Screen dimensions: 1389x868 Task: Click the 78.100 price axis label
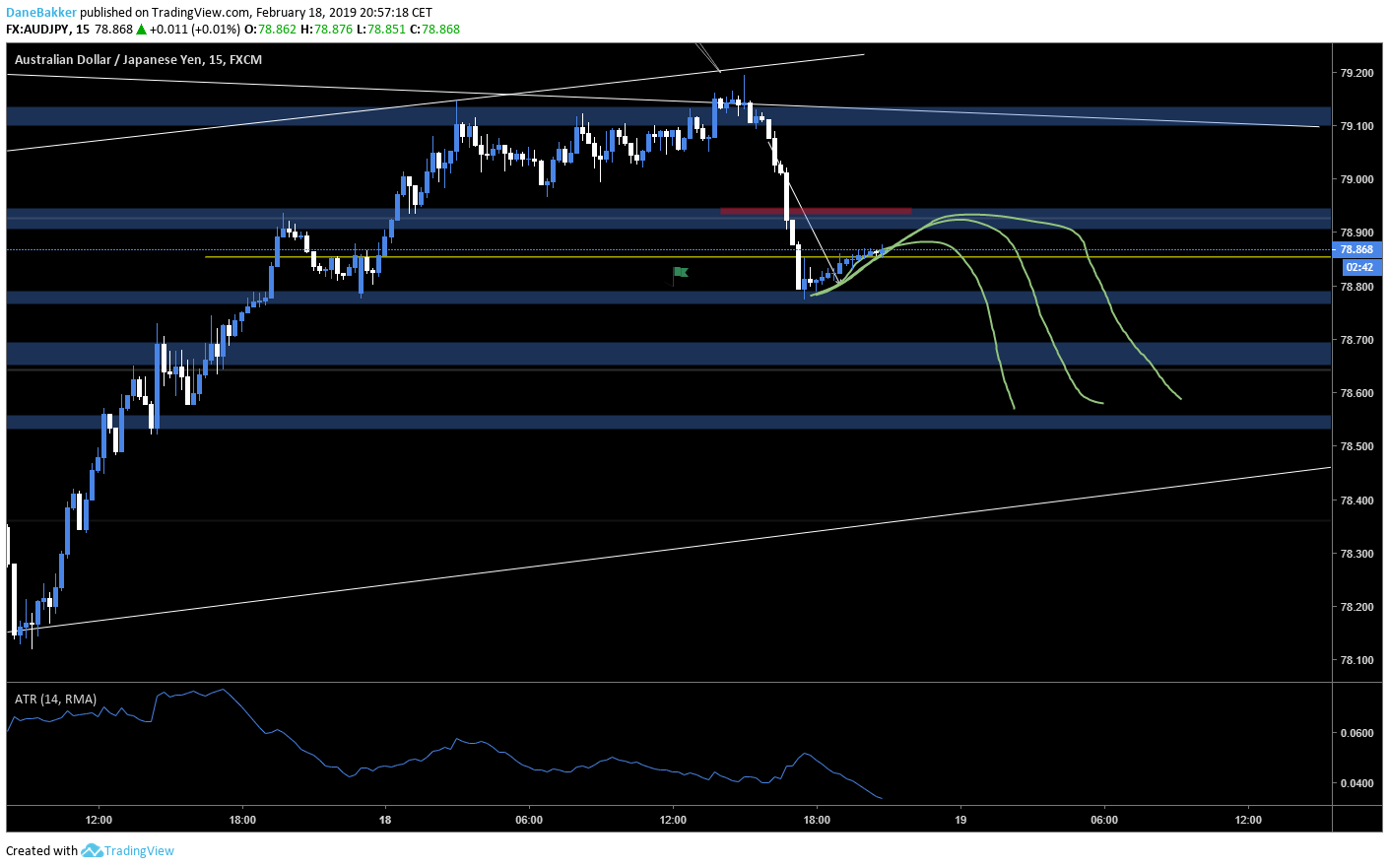point(1356,660)
